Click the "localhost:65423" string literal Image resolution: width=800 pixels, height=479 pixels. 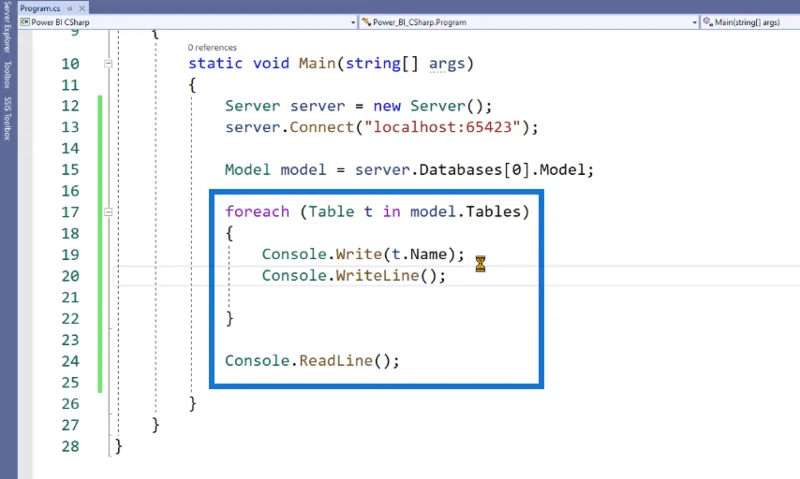click(442, 127)
